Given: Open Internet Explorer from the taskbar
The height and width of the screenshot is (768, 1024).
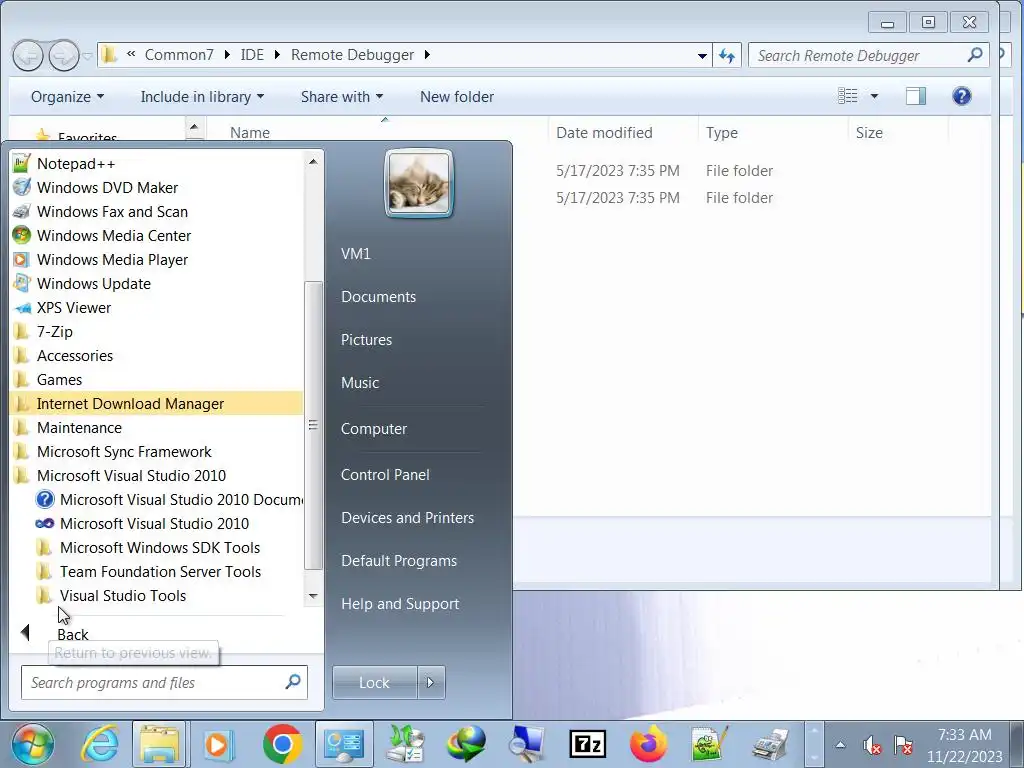Looking at the screenshot, I should pos(99,744).
